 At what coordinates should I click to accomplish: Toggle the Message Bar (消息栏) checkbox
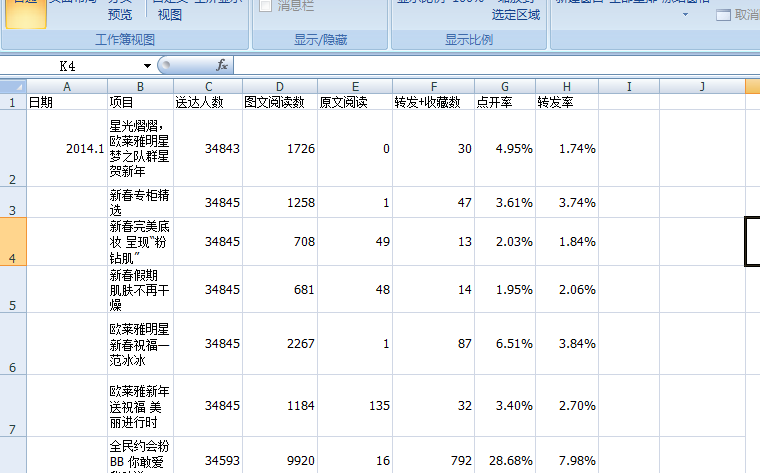point(266,6)
